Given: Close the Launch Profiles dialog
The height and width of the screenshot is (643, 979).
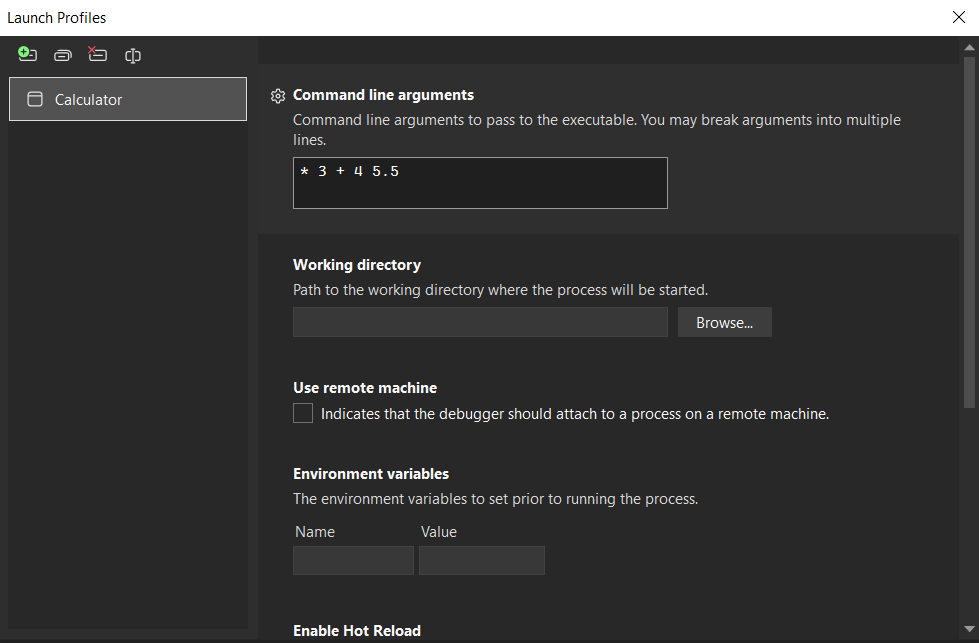Looking at the screenshot, I should click(x=959, y=17).
